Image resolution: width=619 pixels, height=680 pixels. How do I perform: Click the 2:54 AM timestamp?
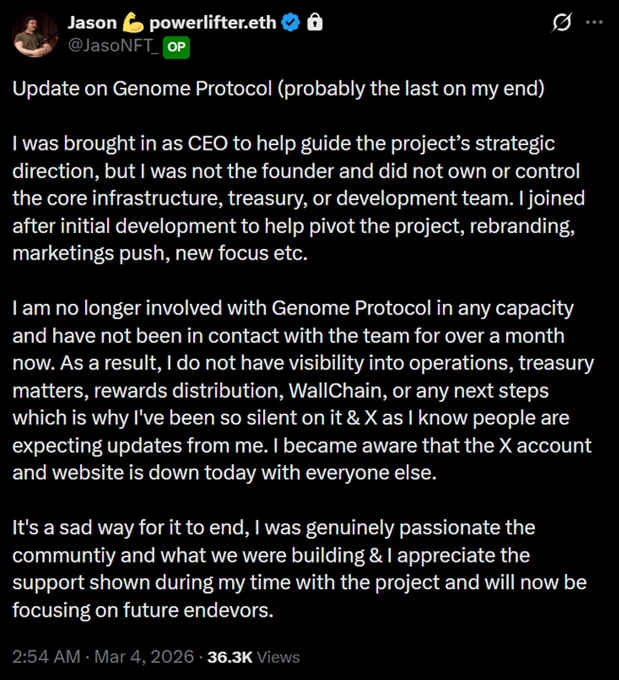coord(46,657)
